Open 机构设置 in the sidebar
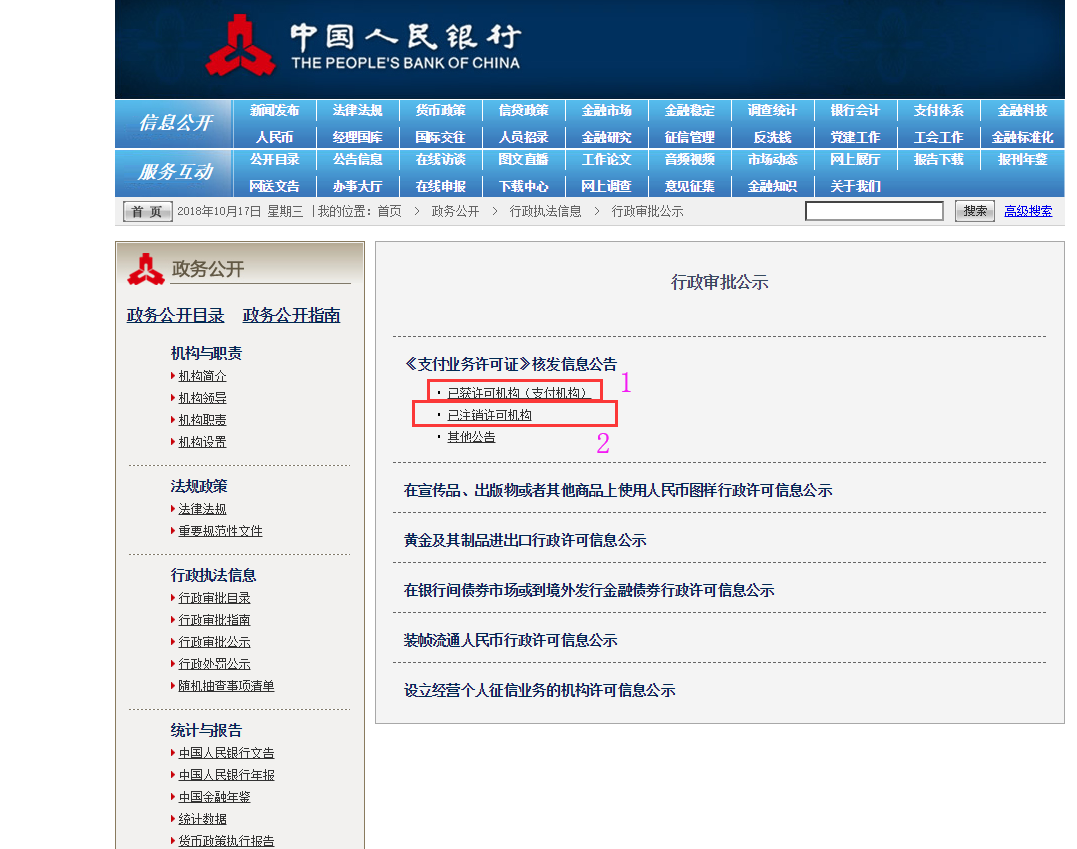The height and width of the screenshot is (849, 1077). 203,442
